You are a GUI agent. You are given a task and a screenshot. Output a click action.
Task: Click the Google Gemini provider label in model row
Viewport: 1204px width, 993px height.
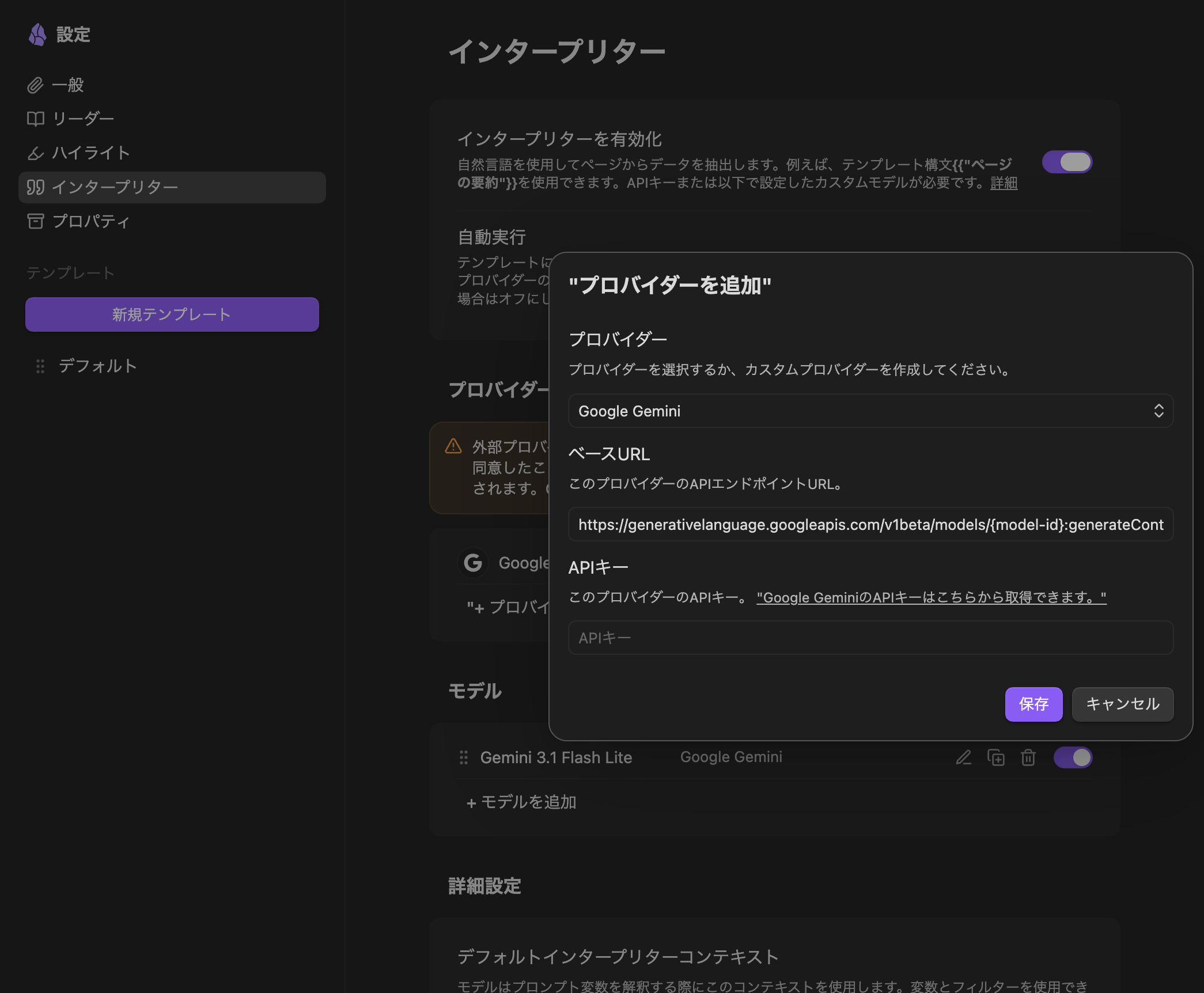[x=731, y=757]
